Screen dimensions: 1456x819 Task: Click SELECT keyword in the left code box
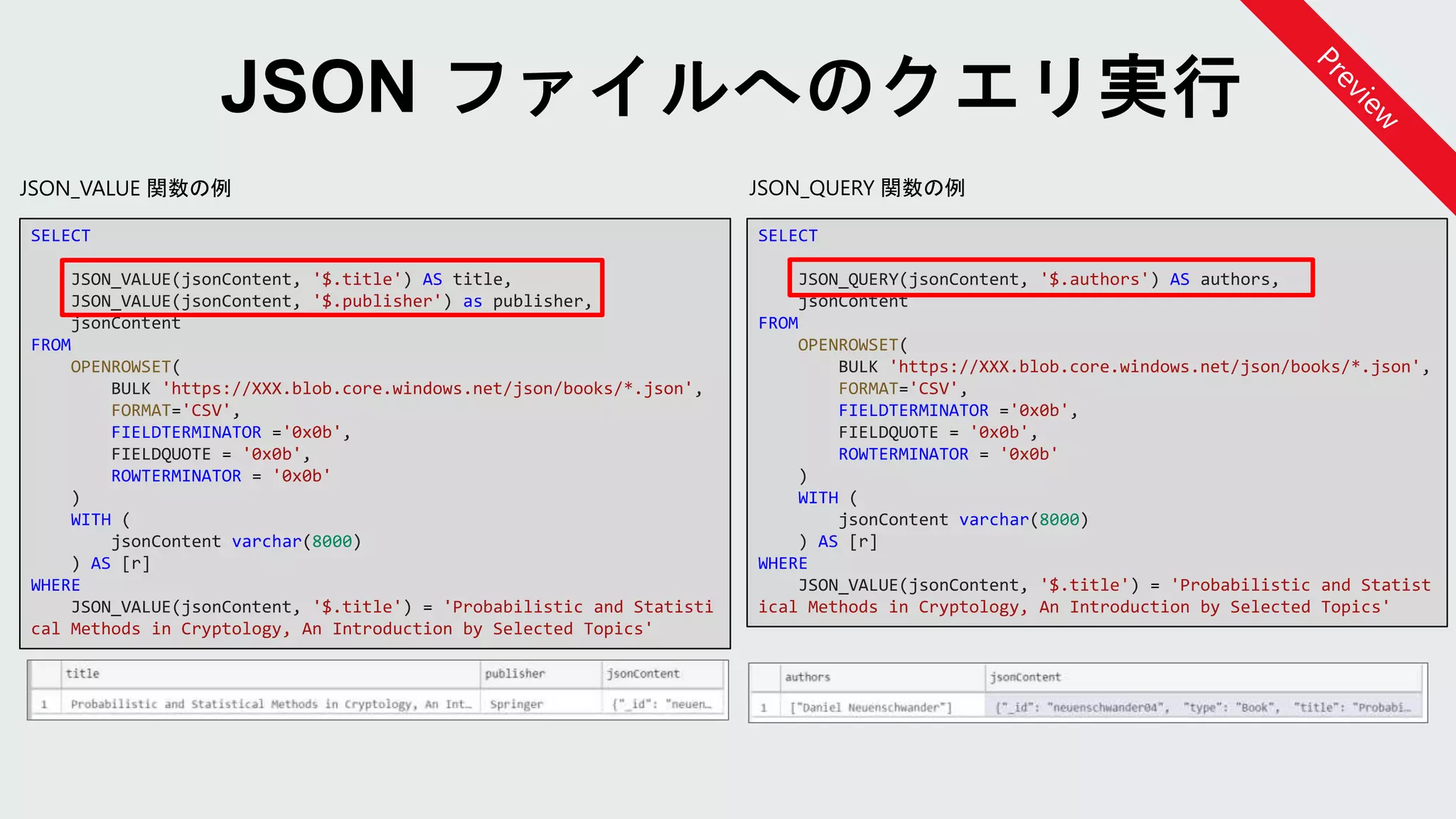(x=60, y=235)
